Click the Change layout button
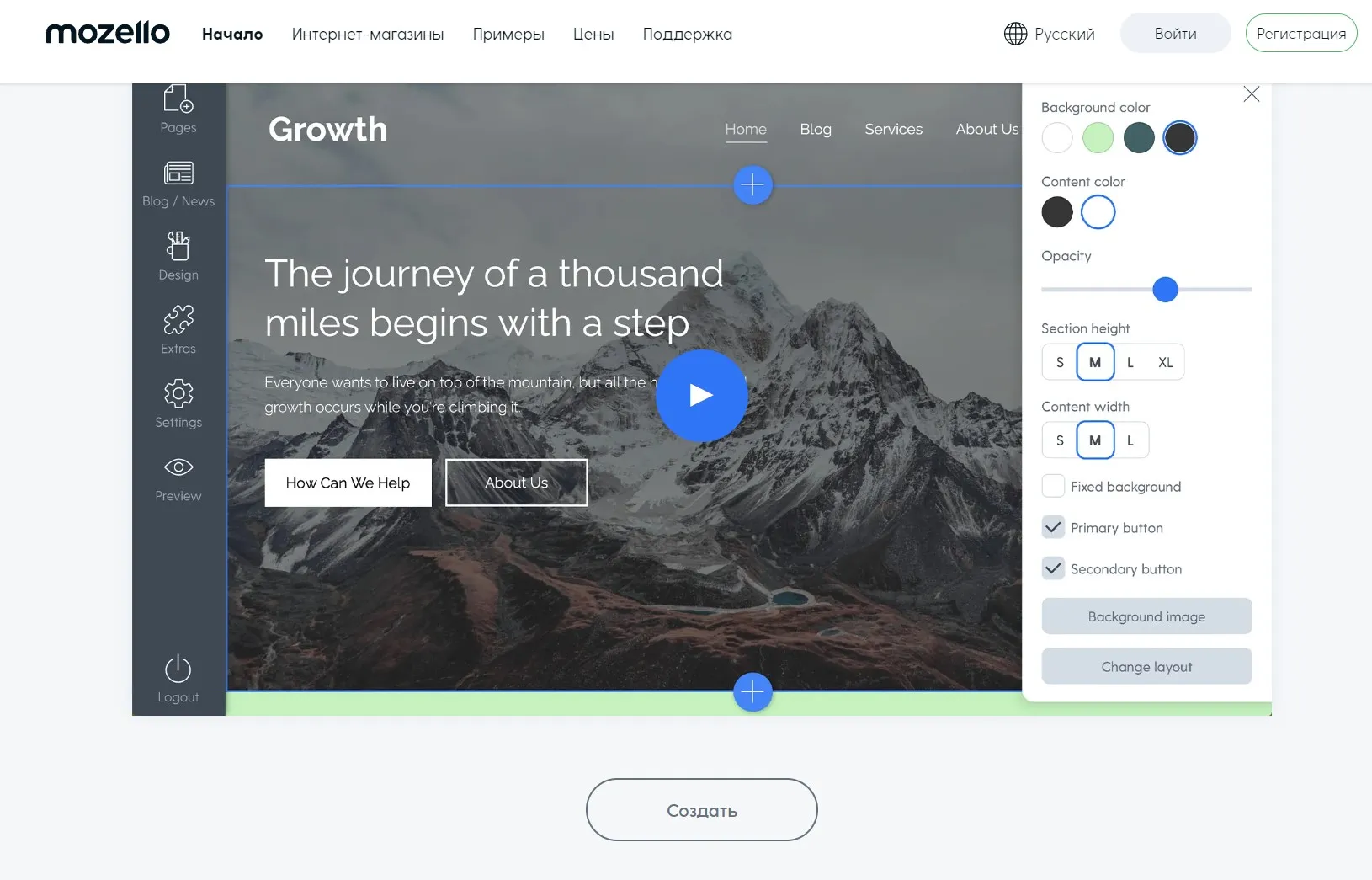This screenshot has height=880, width=1372. [x=1146, y=666]
